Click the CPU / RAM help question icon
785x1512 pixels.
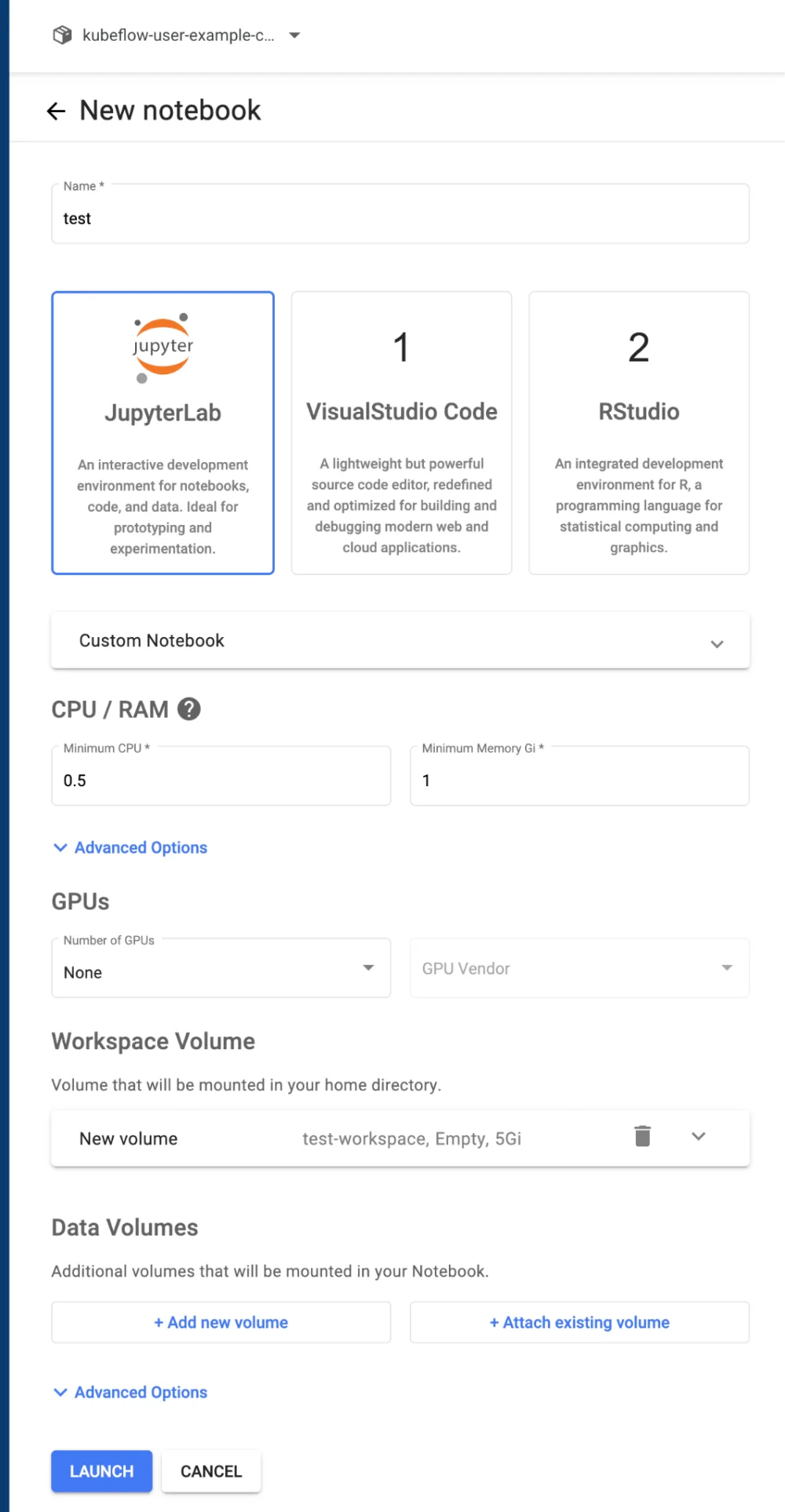click(x=189, y=709)
